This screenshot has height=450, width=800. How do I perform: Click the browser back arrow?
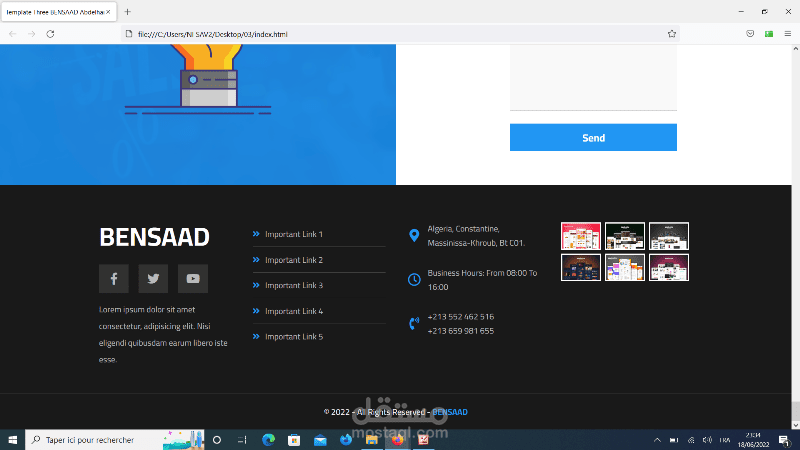(x=13, y=34)
